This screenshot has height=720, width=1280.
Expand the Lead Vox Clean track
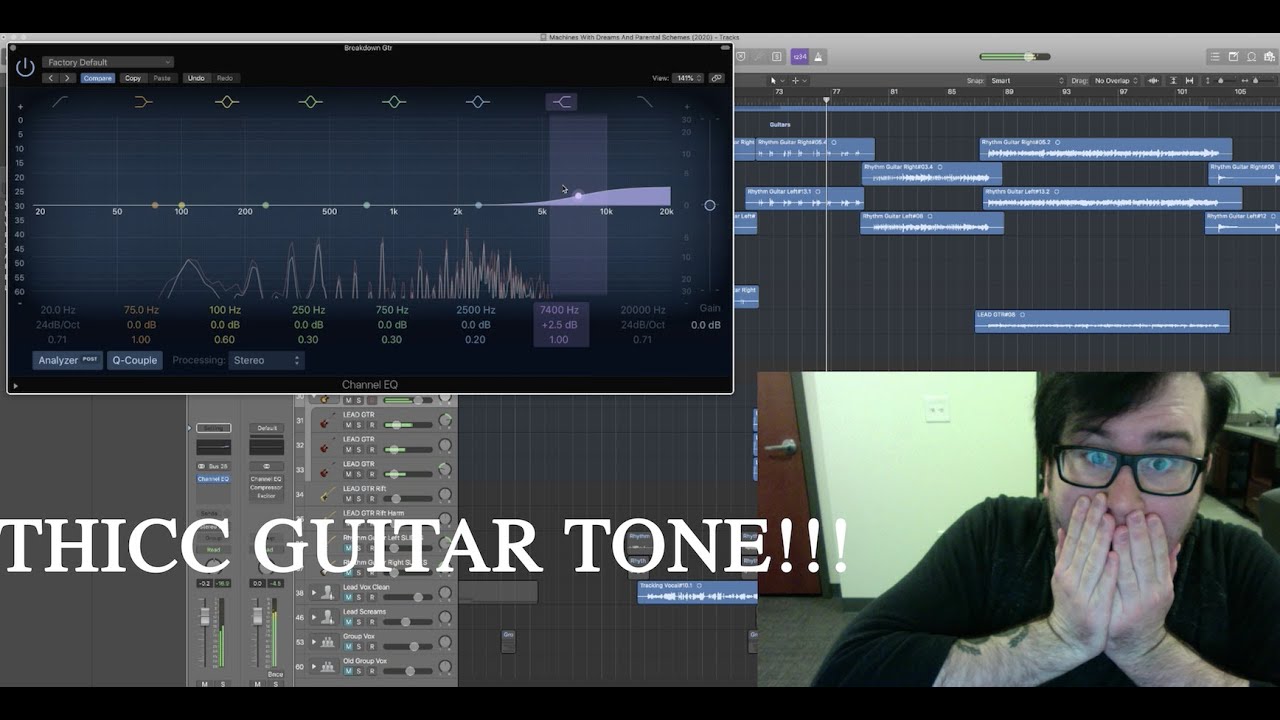[x=314, y=592]
